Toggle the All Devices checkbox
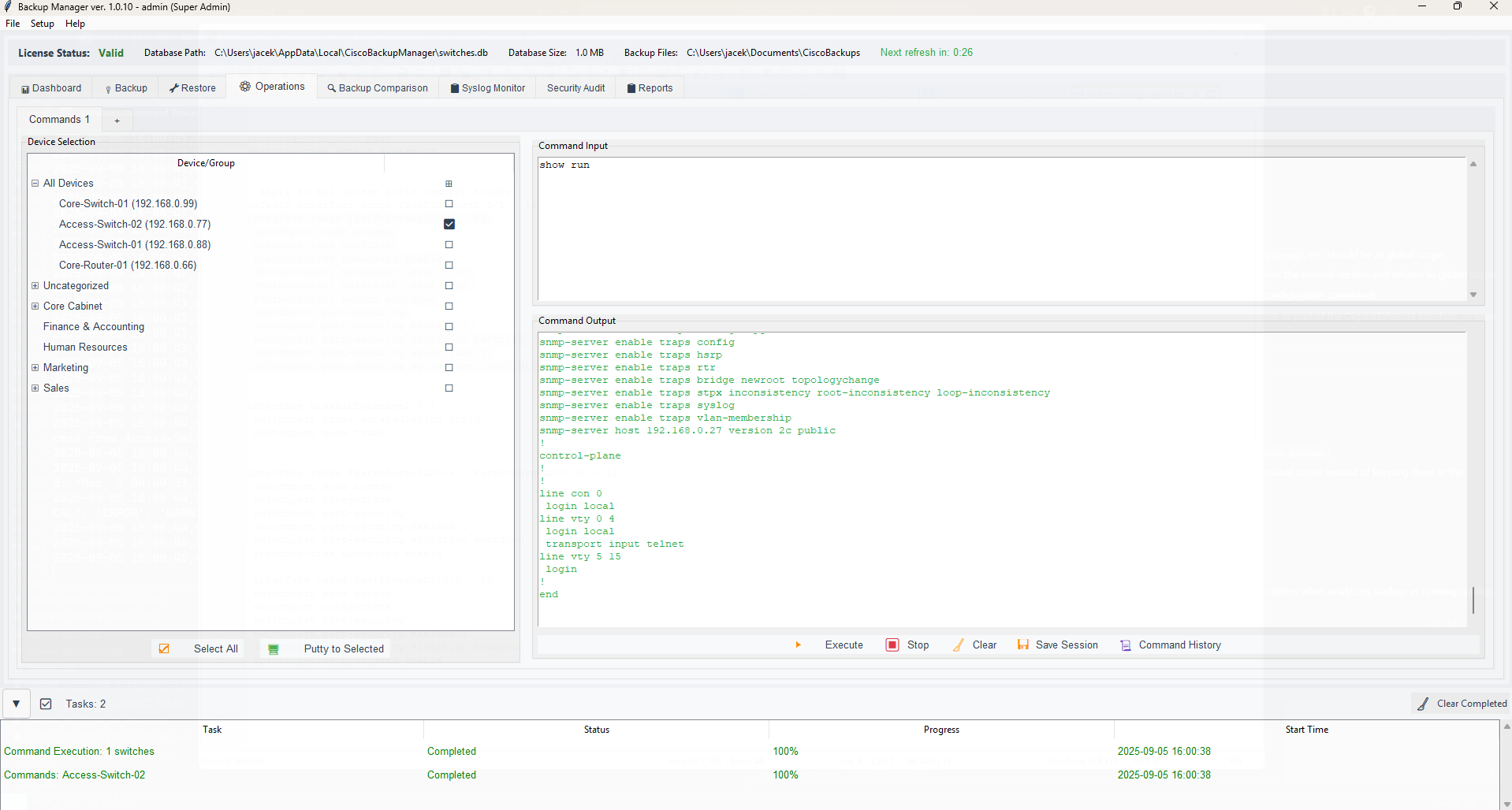Viewport: 1512px width, 810px height. (449, 184)
